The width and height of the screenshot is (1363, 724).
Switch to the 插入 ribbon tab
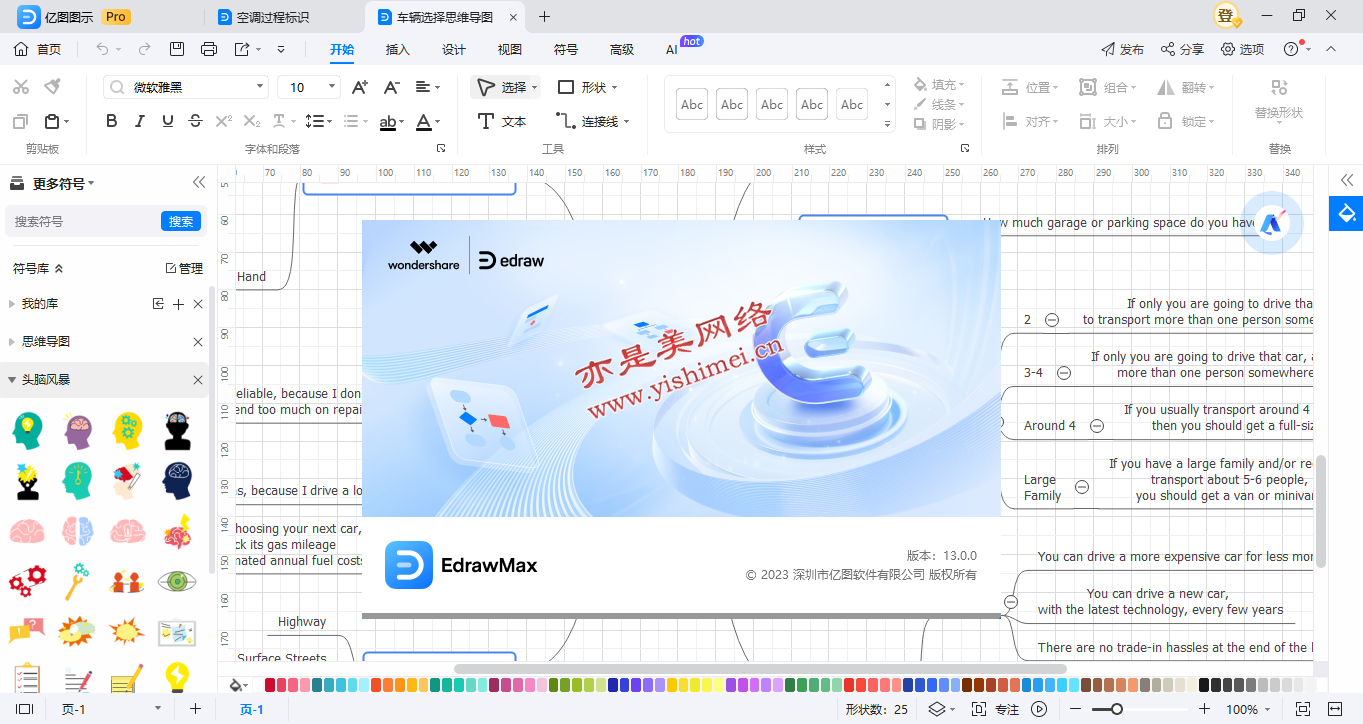click(398, 49)
